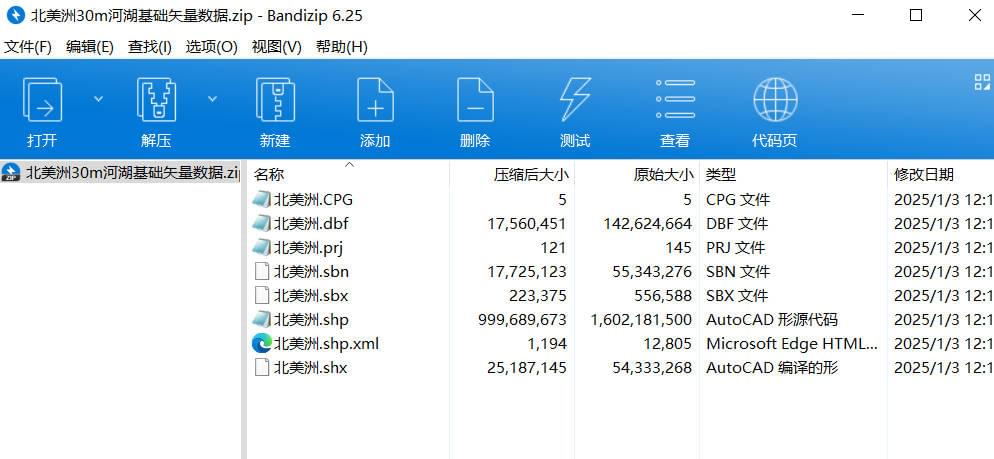Click the file icon of 北美洲.prj
The height and width of the screenshot is (459, 994).
tap(261, 248)
